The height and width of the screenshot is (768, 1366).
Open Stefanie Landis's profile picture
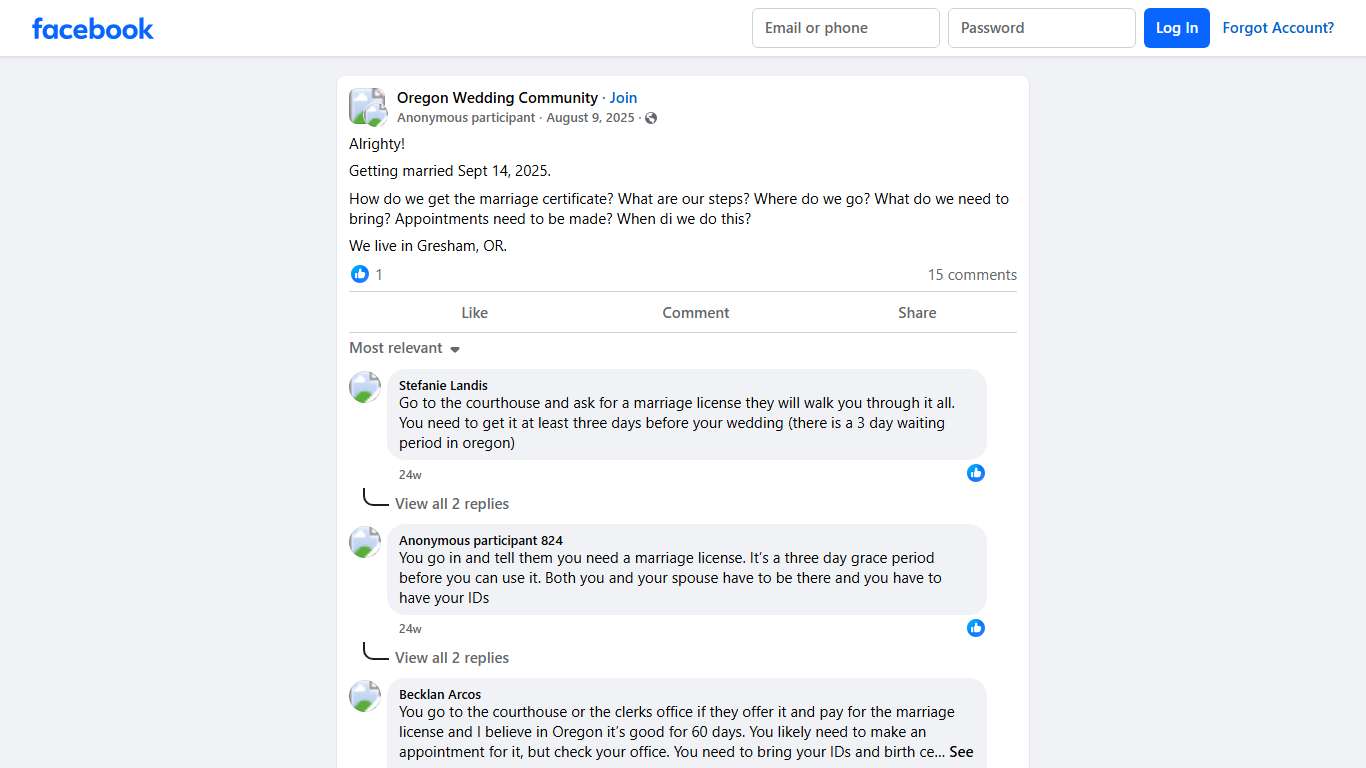pos(365,387)
